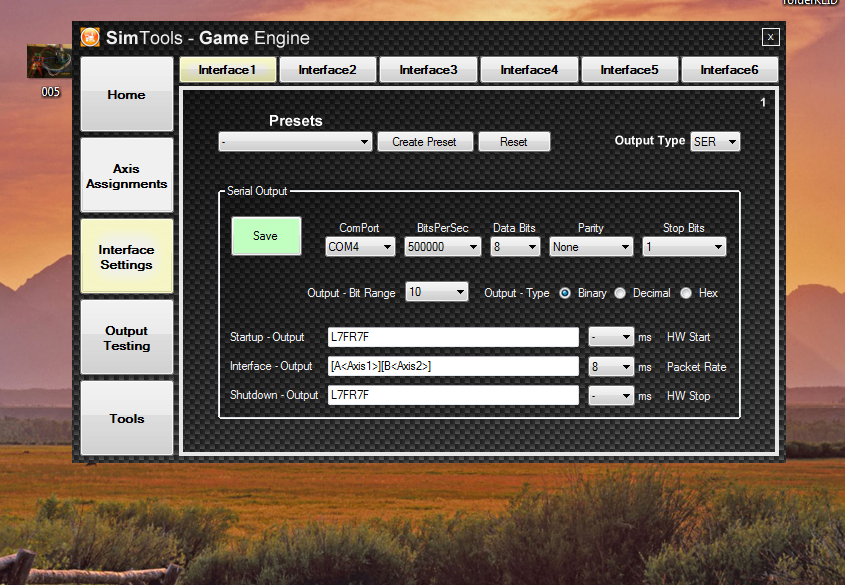Open the Stop Bits dropdown
Screen dimensions: 845x585
pyautogui.click(x=684, y=247)
